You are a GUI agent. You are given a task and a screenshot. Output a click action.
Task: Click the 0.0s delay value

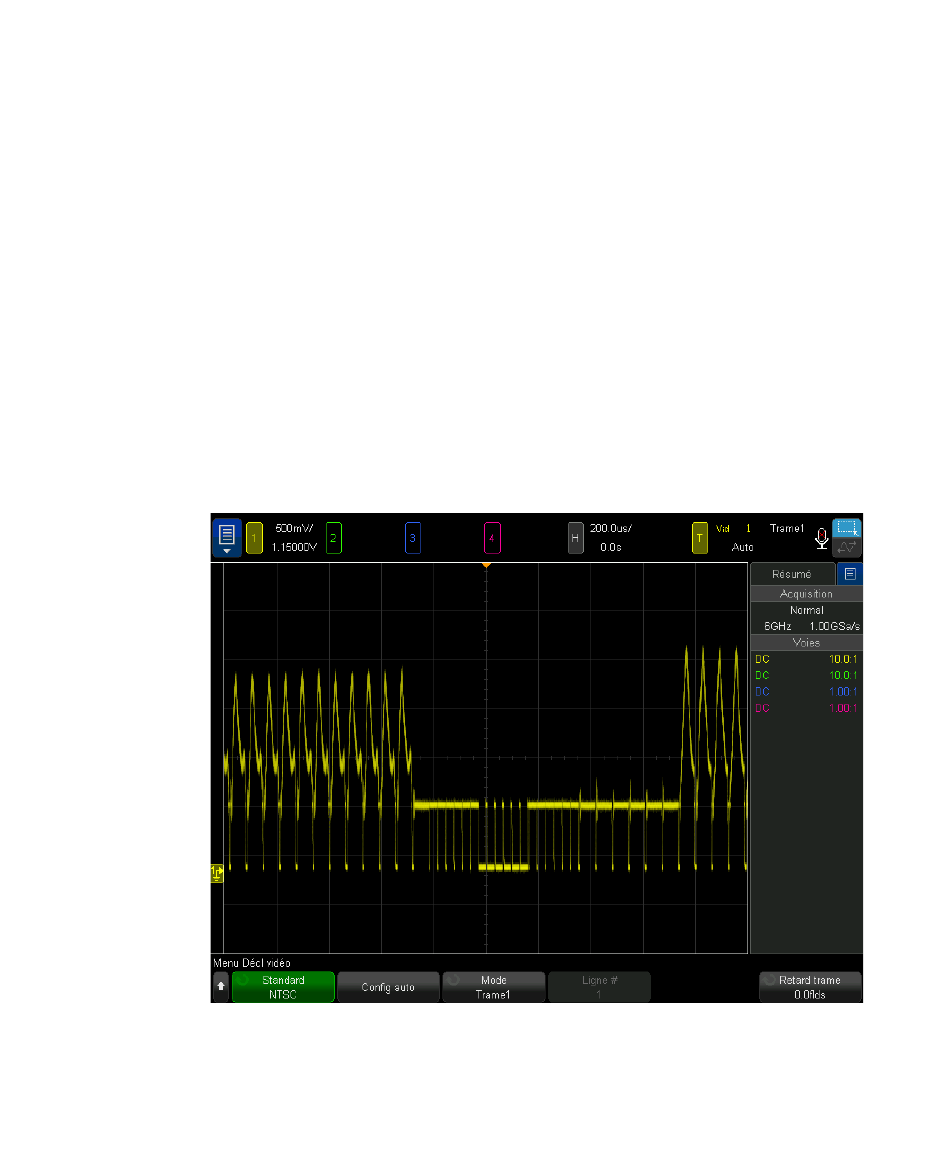click(611, 547)
